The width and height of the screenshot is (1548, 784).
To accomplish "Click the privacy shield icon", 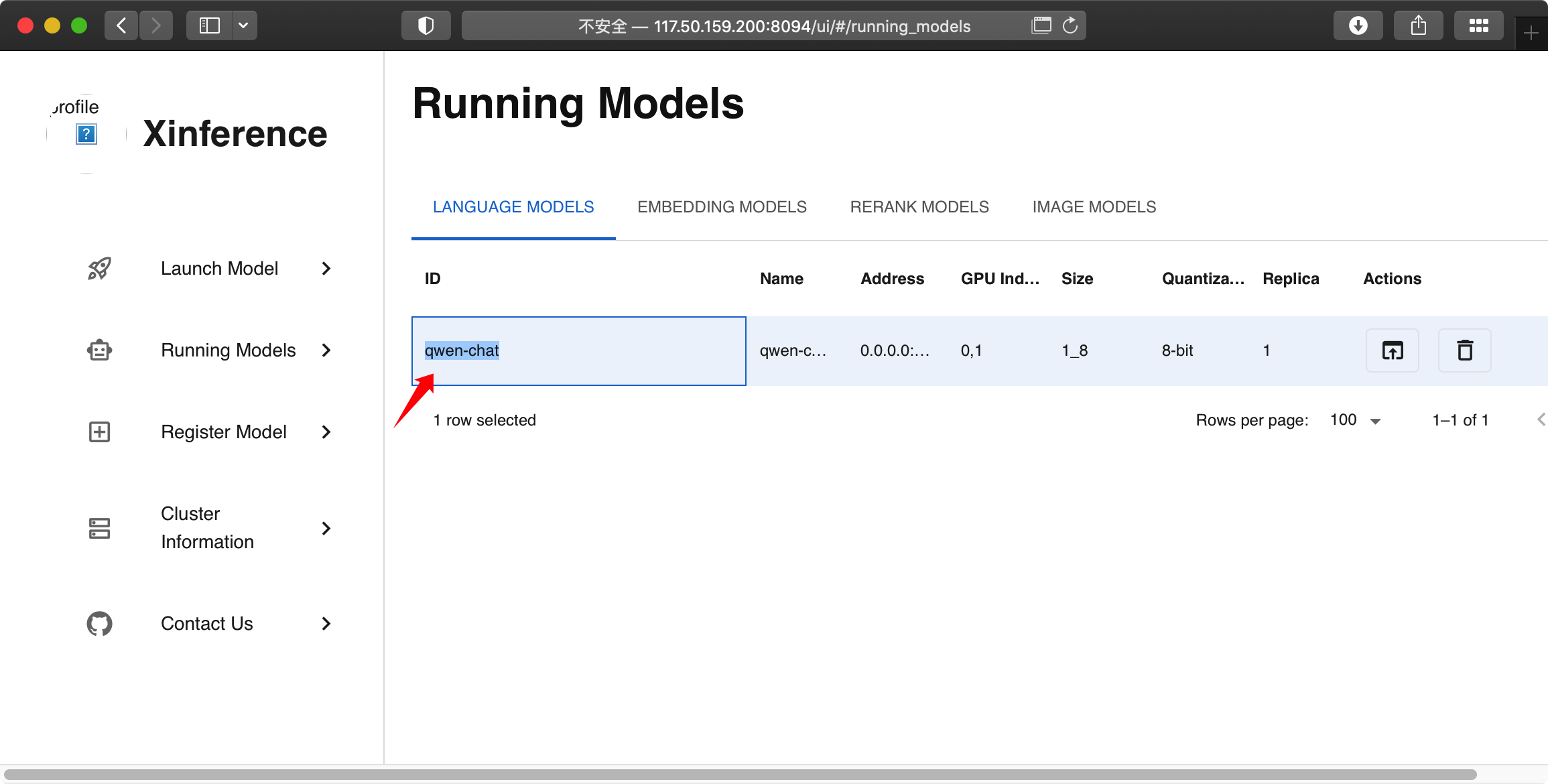I will click(426, 26).
